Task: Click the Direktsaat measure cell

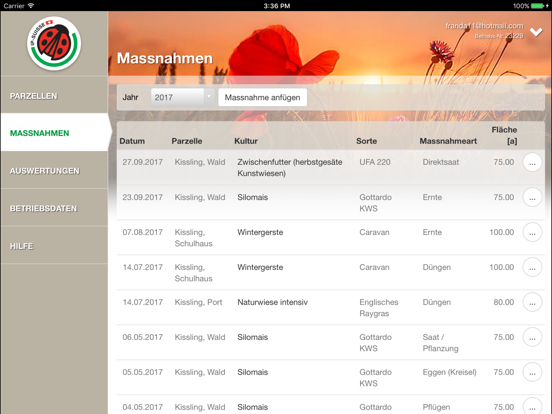Action: (441, 162)
